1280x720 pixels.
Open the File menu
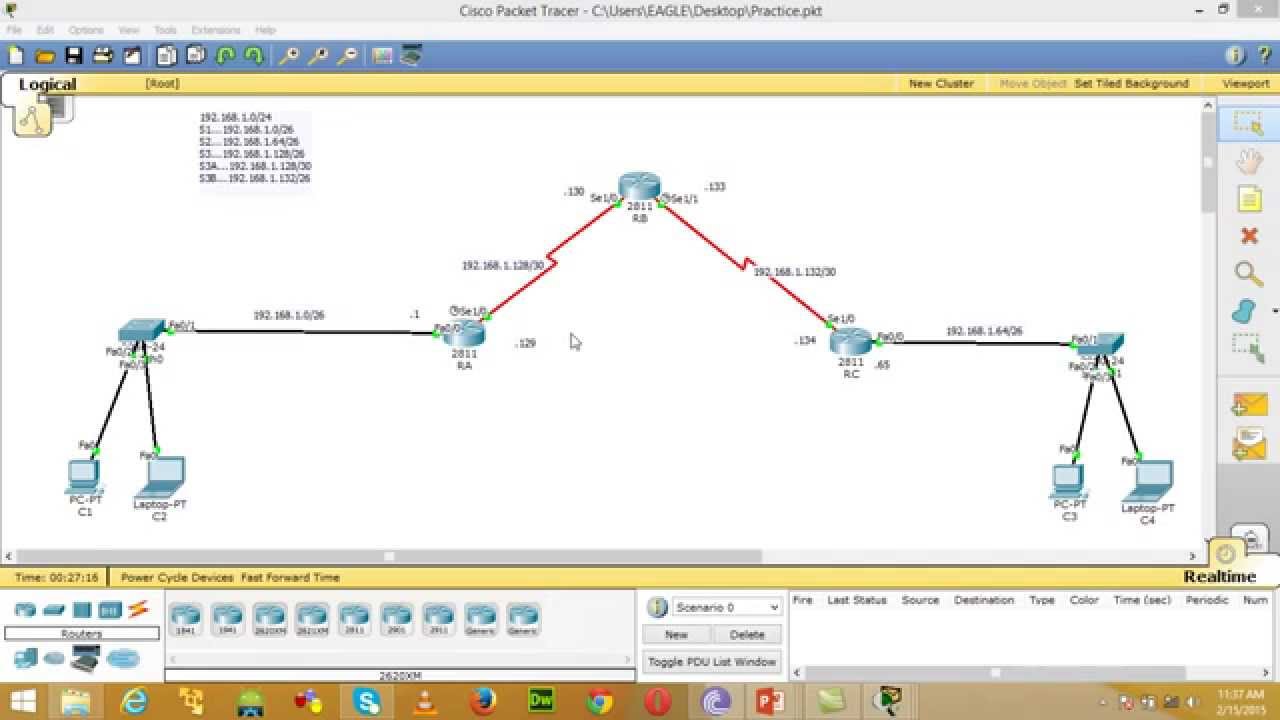click(x=14, y=30)
